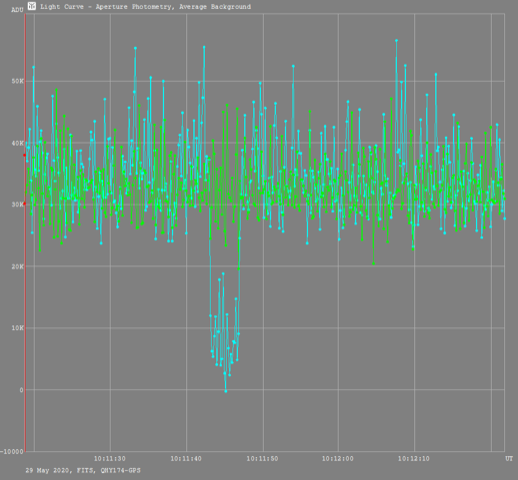Click the upper red marker dot near 38K
Viewport: 518px width, 480px height.
click(x=24, y=155)
